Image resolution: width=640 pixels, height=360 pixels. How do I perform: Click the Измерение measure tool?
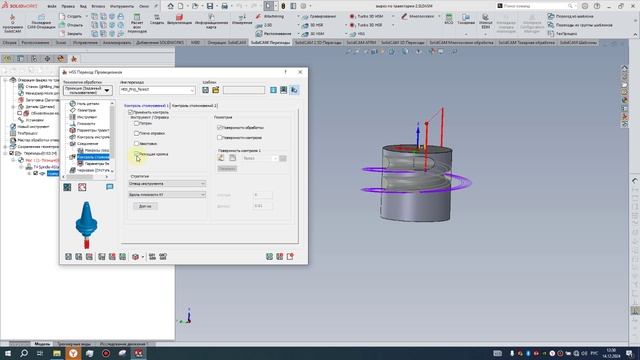point(242,19)
